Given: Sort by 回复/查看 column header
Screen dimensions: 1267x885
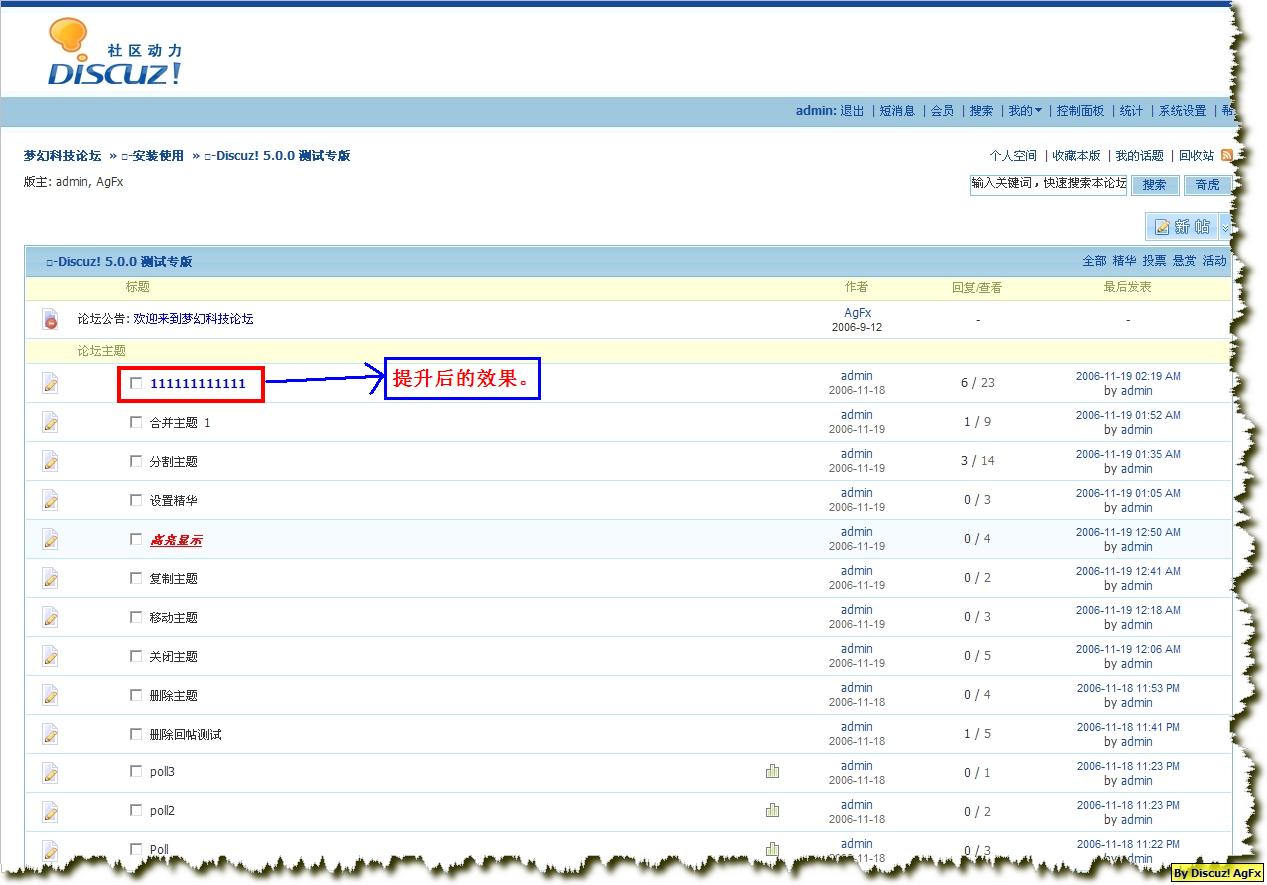Looking at the screenshot, I should [976, 287].
